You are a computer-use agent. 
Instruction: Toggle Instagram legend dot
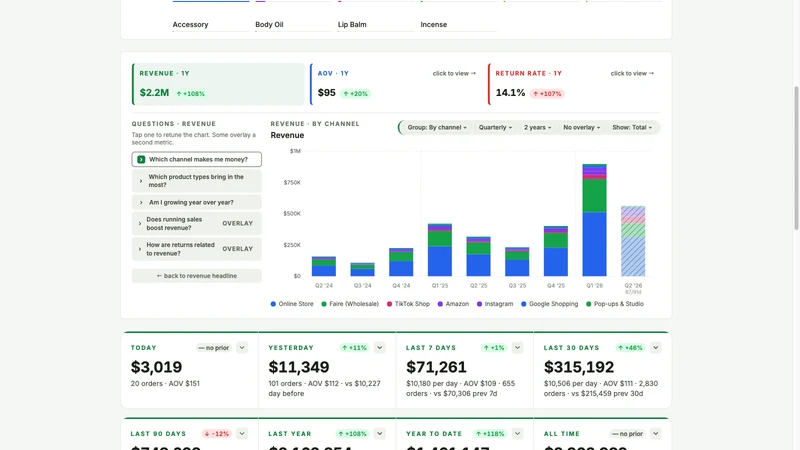click(x=479, y=304)
